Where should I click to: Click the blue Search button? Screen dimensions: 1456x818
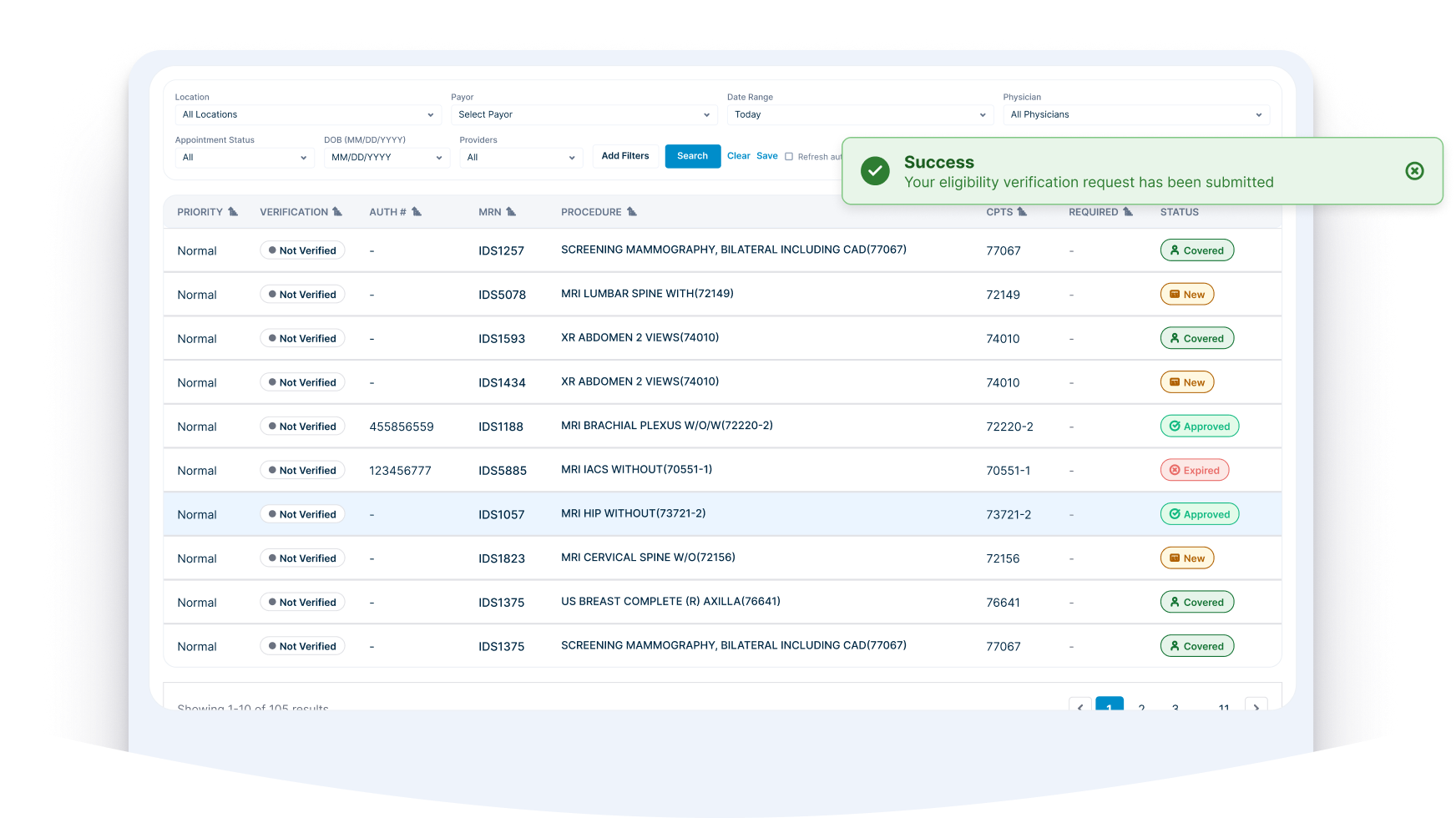[x=693, y=156]
